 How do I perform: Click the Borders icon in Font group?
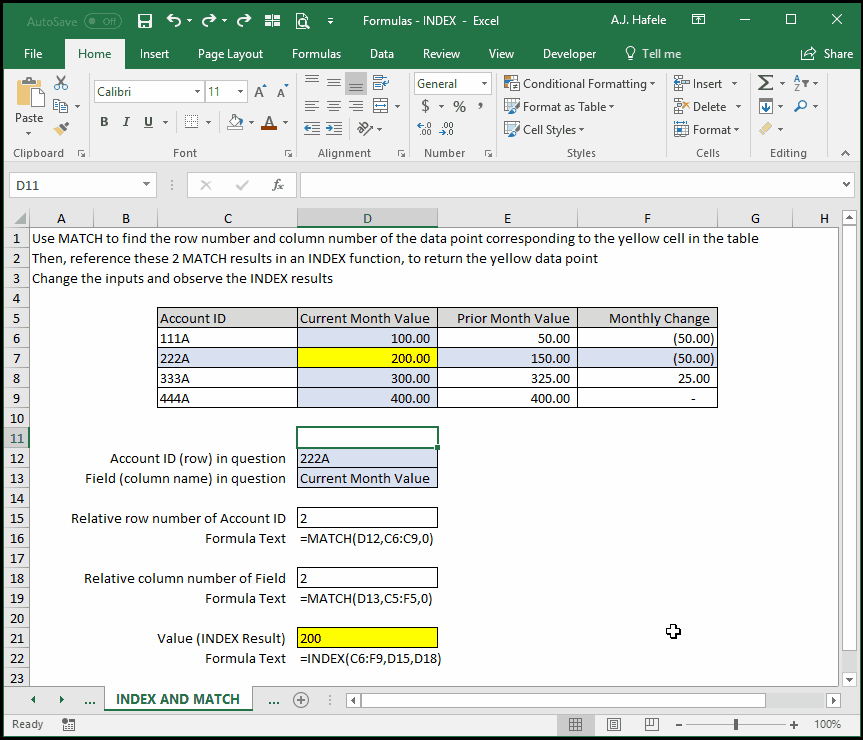pyautogui.click(x=192, y=122)
